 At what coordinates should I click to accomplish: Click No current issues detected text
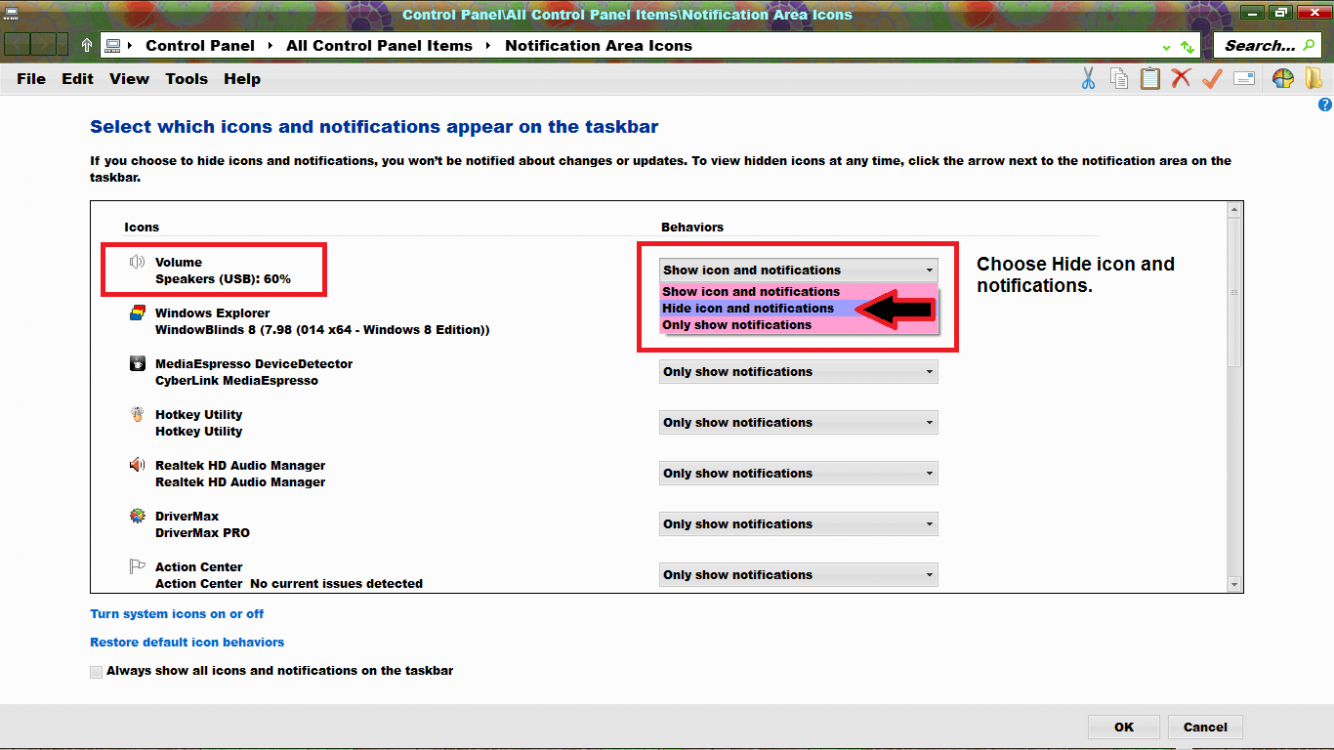pos(336,584)
